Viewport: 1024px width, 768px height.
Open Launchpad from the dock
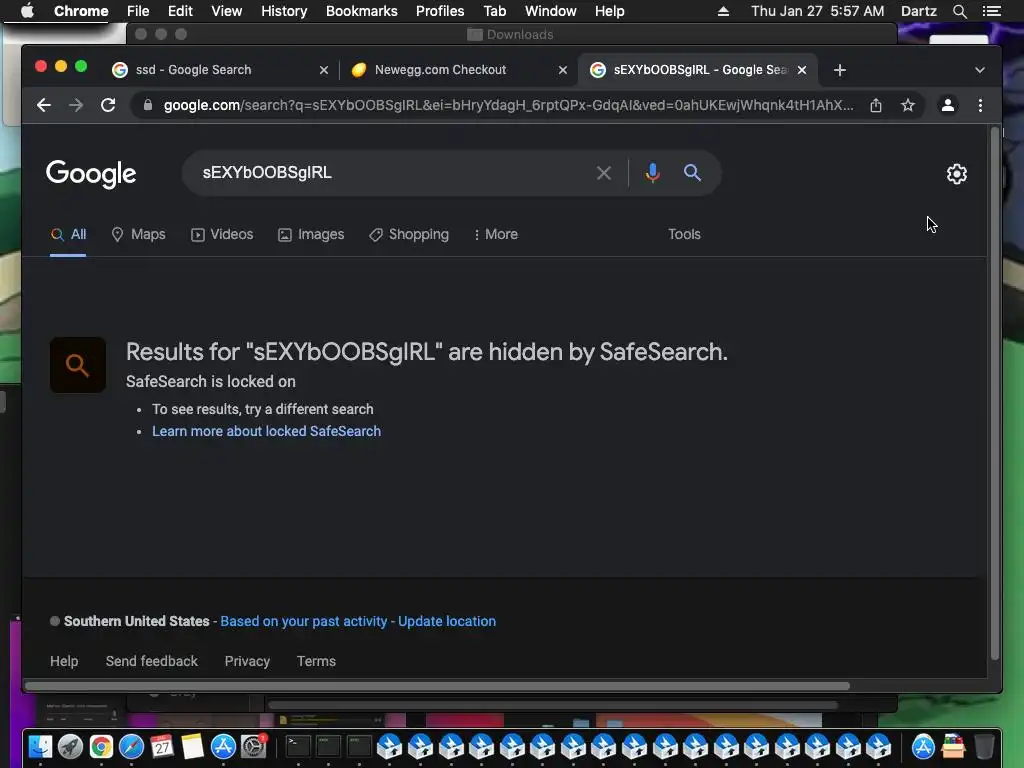tap(71, 746)
